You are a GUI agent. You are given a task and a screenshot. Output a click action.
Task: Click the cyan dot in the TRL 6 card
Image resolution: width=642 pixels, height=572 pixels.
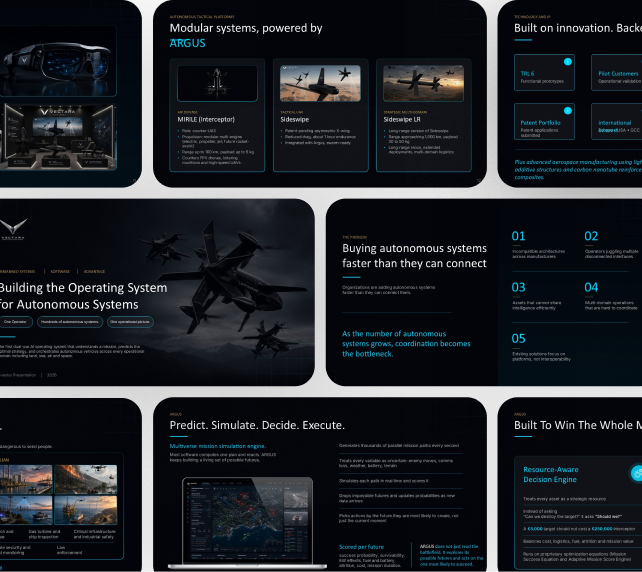(x=567, y=61)
